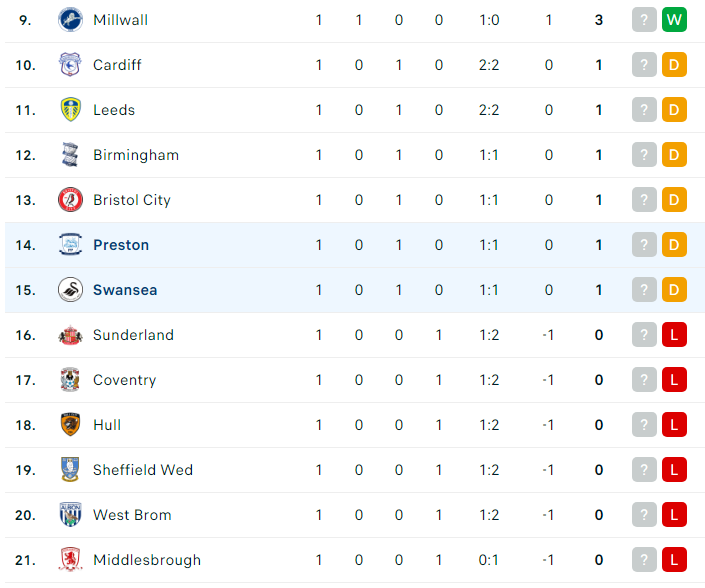Screen dimensions: 705x588
Task: Click the Bristol City crest icon
Action: point(71,200)
